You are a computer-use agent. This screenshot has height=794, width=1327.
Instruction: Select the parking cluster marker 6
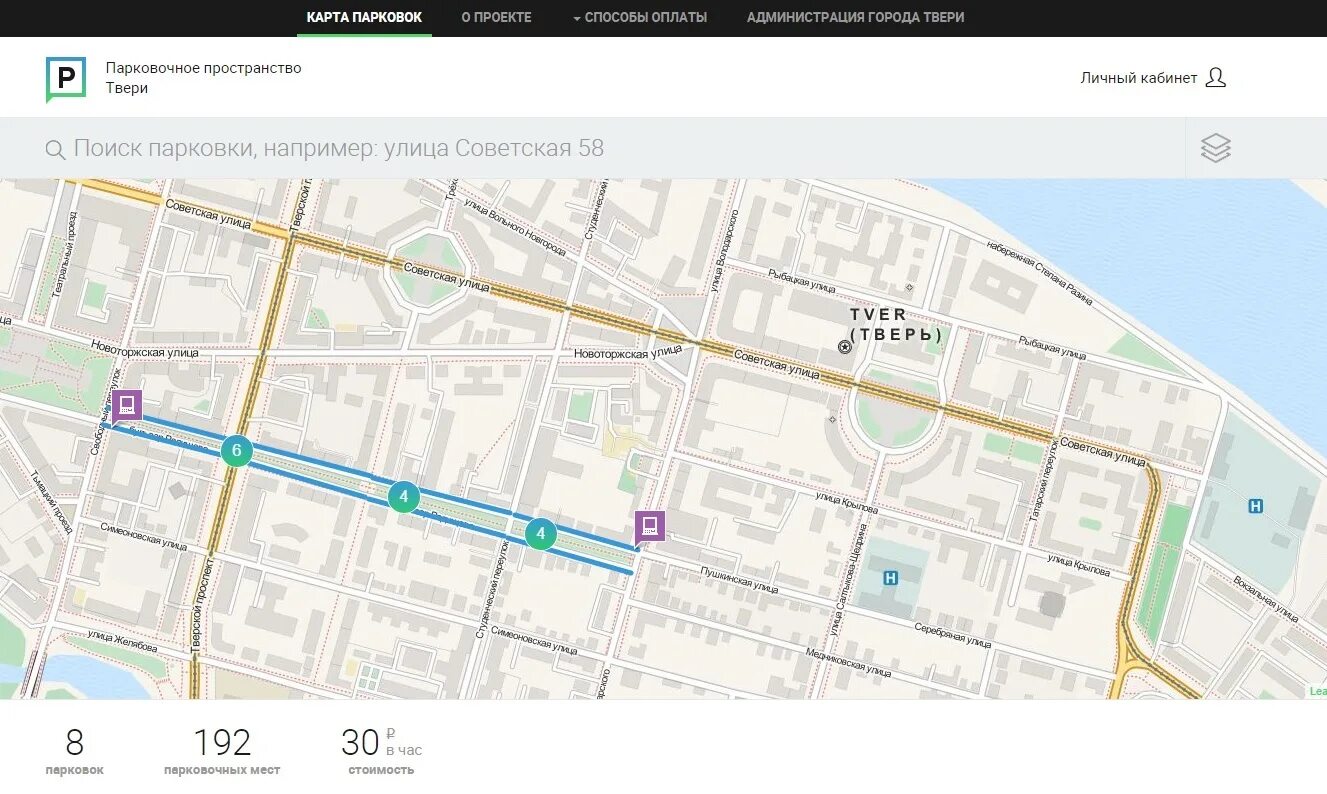coord(236,451)
